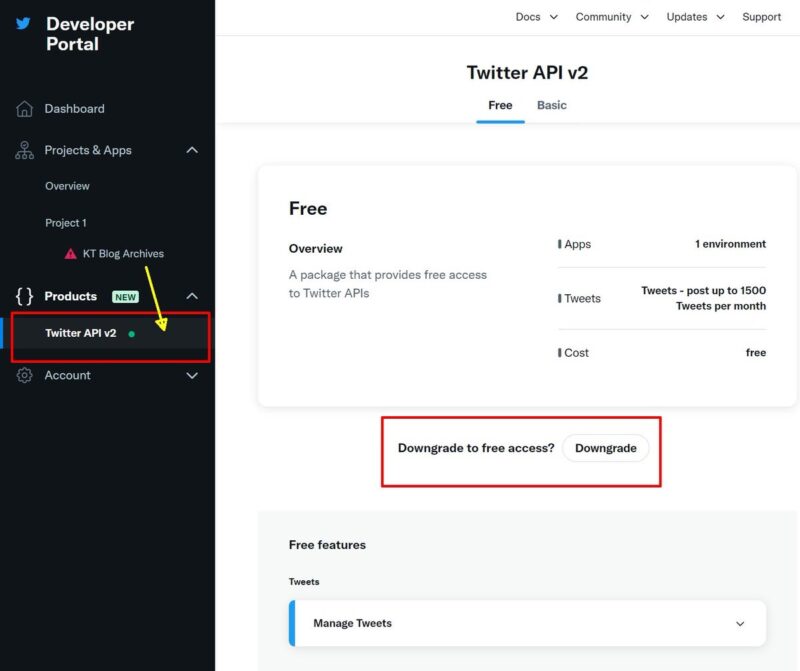Click the Products curly-braces icon
800x671 pixels.
click(x=23, y=296)
